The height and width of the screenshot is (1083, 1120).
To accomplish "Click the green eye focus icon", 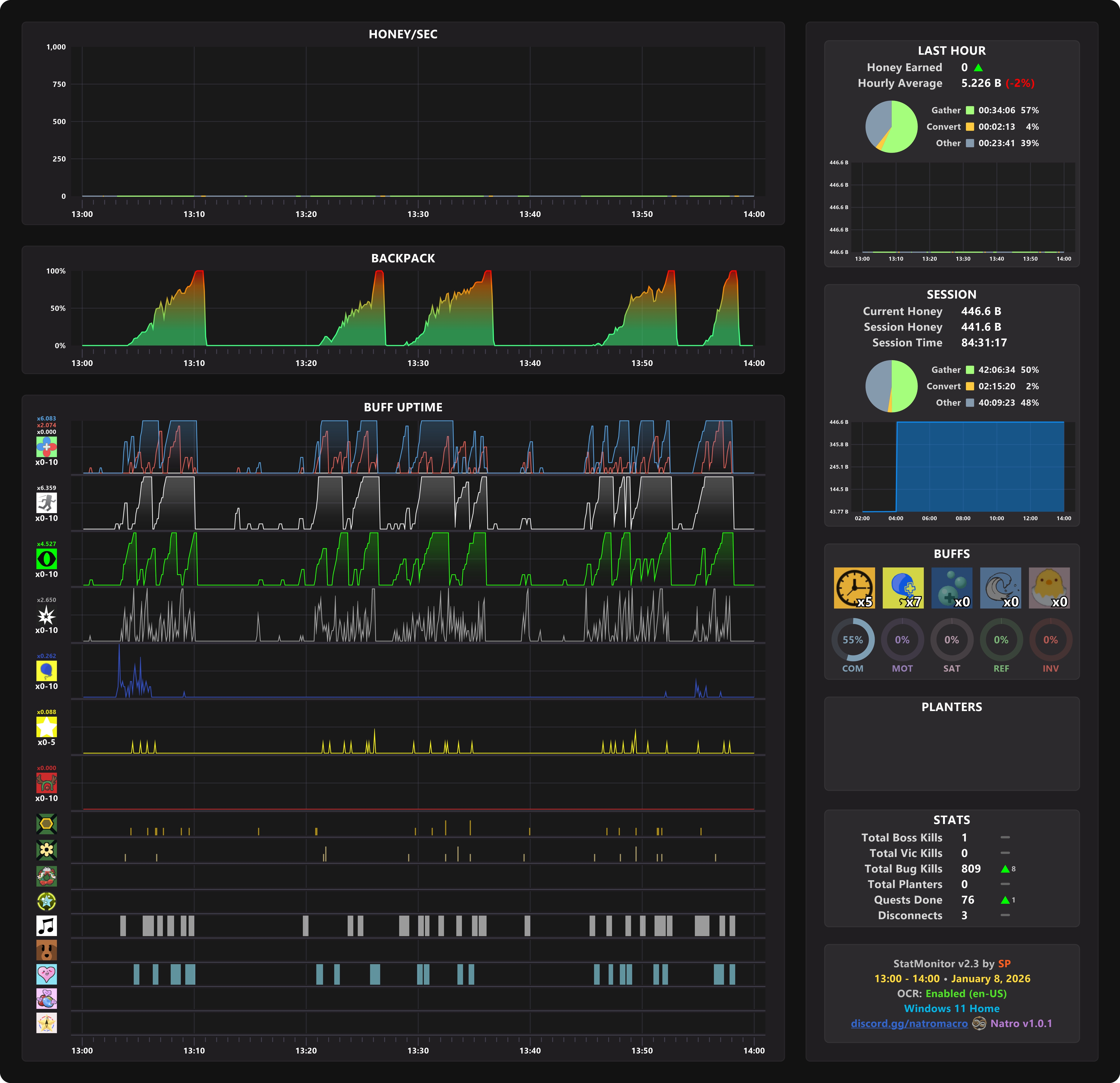I will [46, 559].
